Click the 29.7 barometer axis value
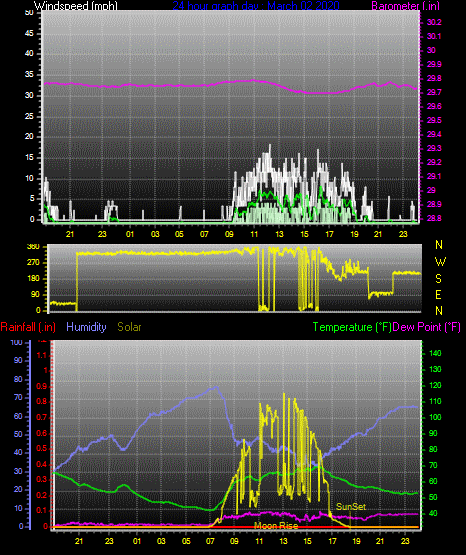This screenshot has height=555, width=466. [x=434, y=92]
